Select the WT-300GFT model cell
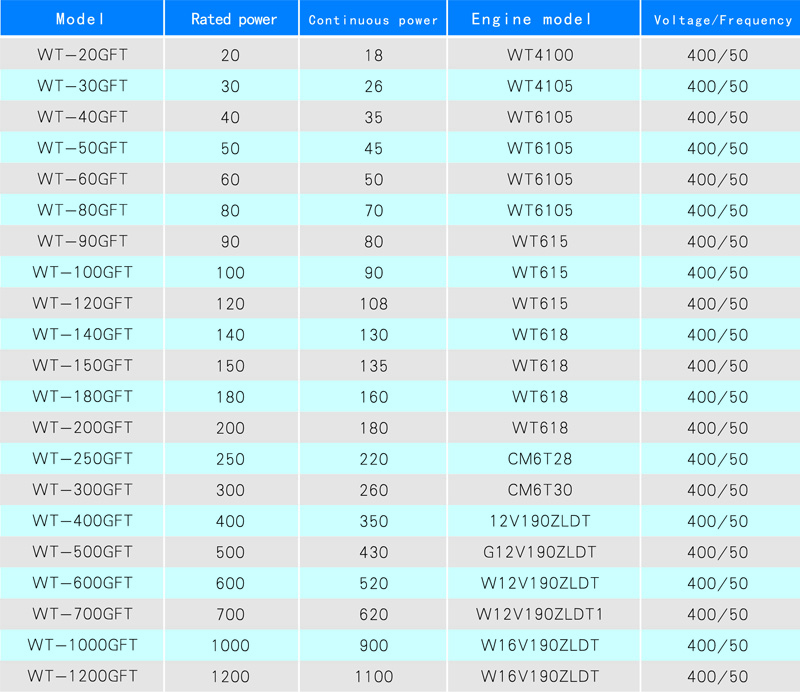800x692 pixels. [82, 490]
